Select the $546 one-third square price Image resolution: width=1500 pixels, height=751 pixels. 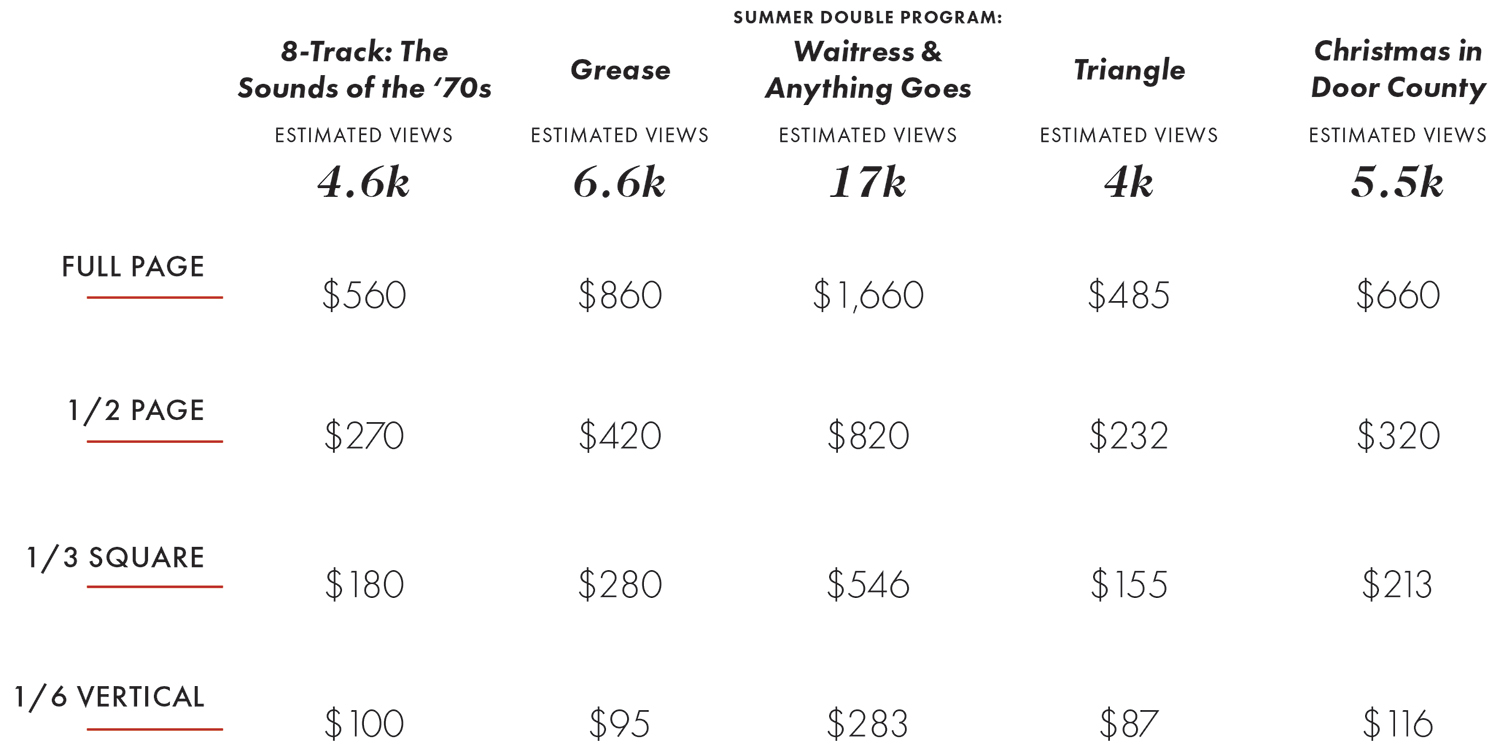(868, 585)
